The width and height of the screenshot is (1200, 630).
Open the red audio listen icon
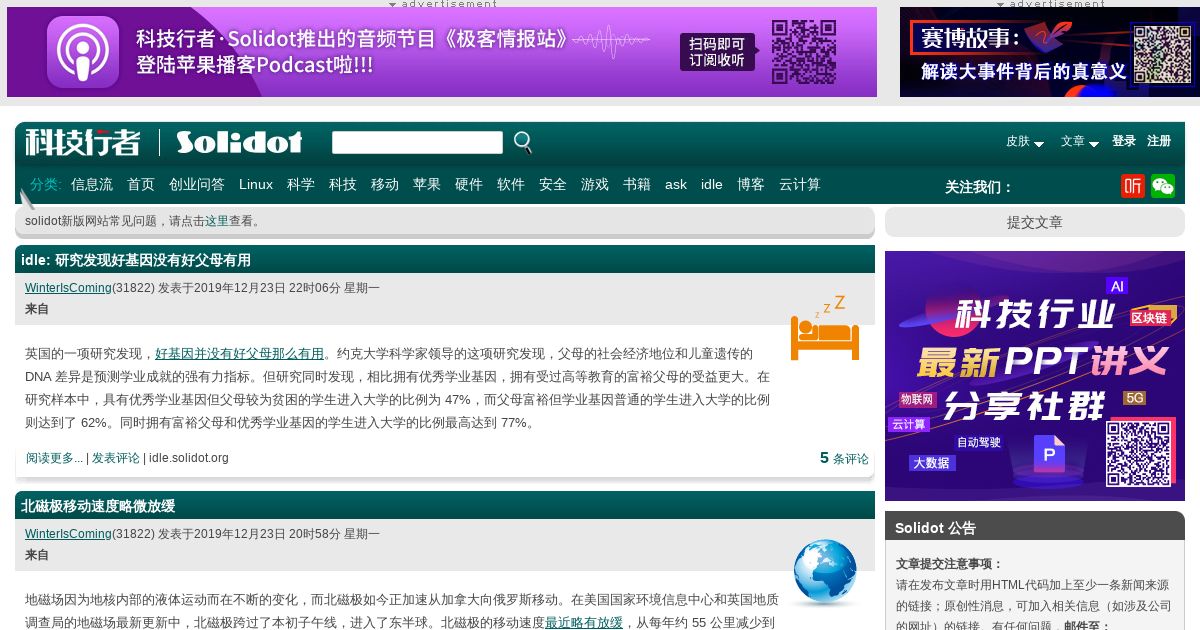(1133, 186)
